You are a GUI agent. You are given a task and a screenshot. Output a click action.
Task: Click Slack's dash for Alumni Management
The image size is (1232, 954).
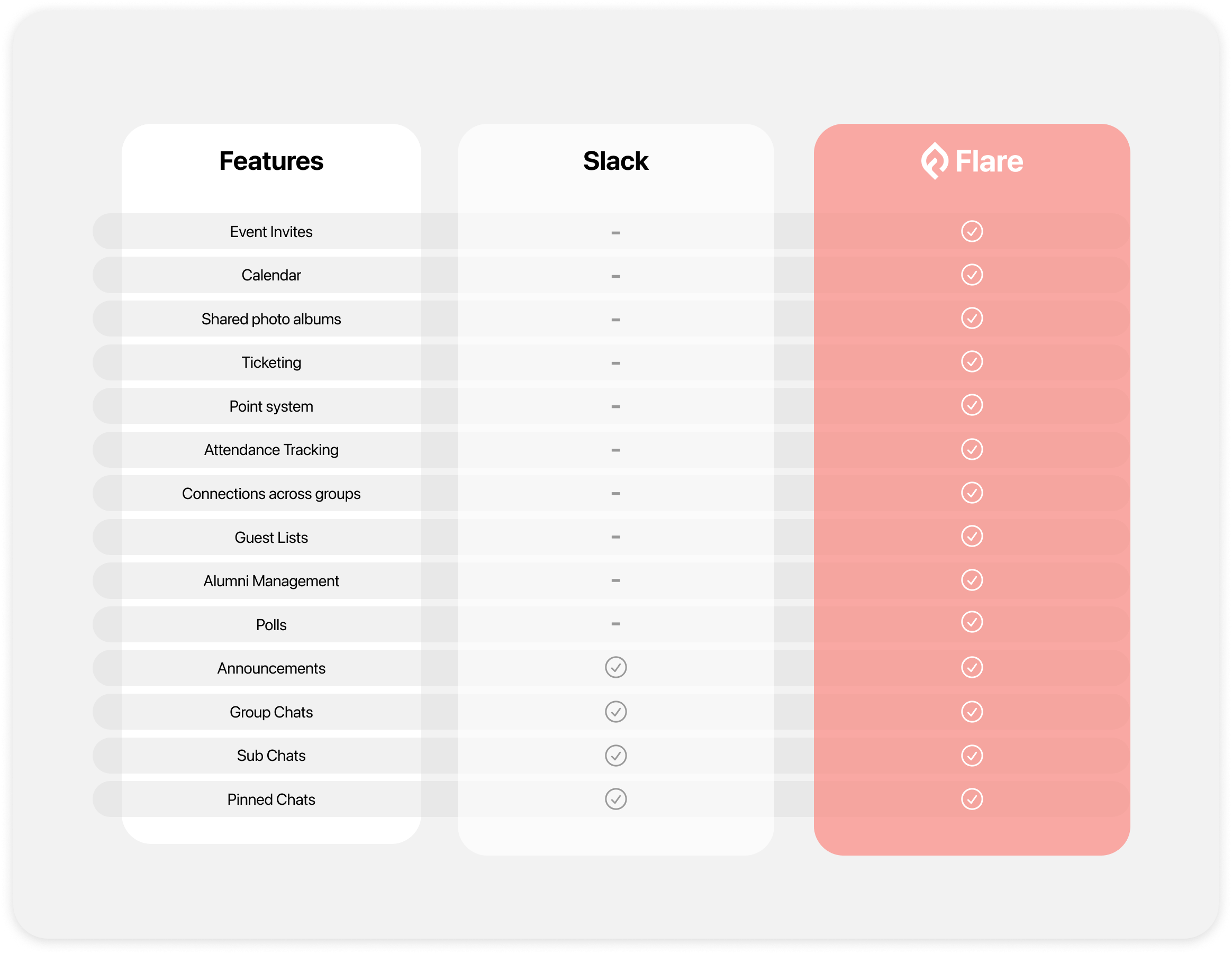615,580
